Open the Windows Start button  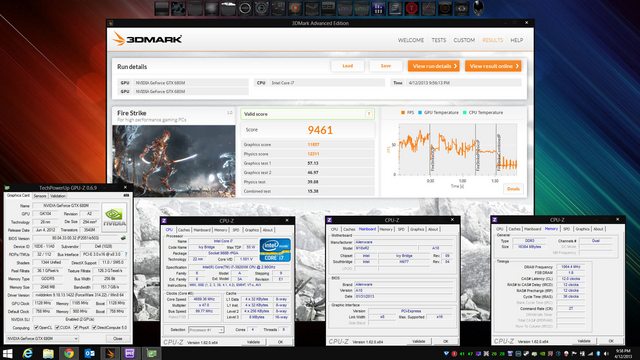tap(7, 353)
